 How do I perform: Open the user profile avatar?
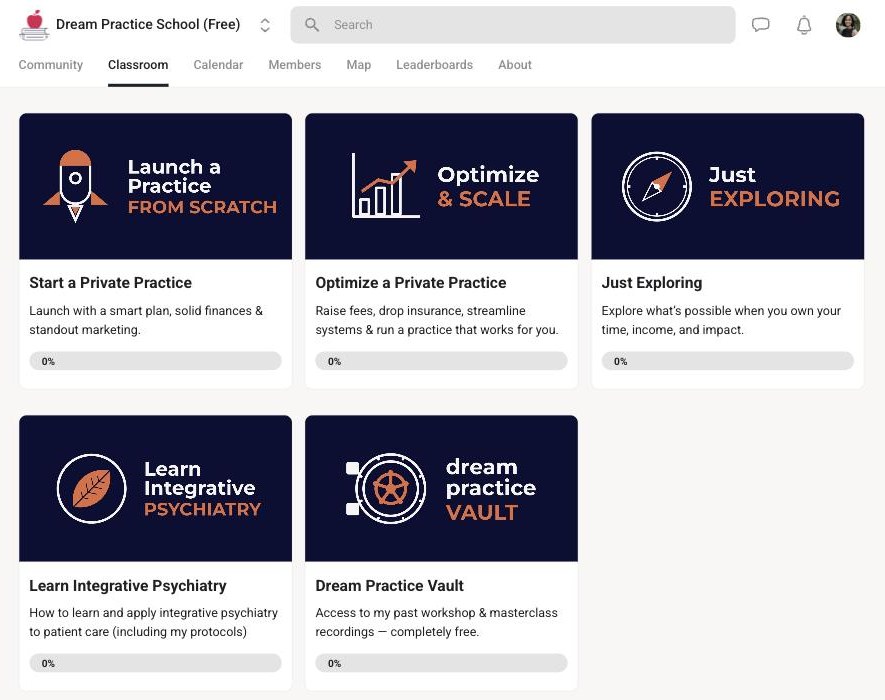(x=848, y=25)
